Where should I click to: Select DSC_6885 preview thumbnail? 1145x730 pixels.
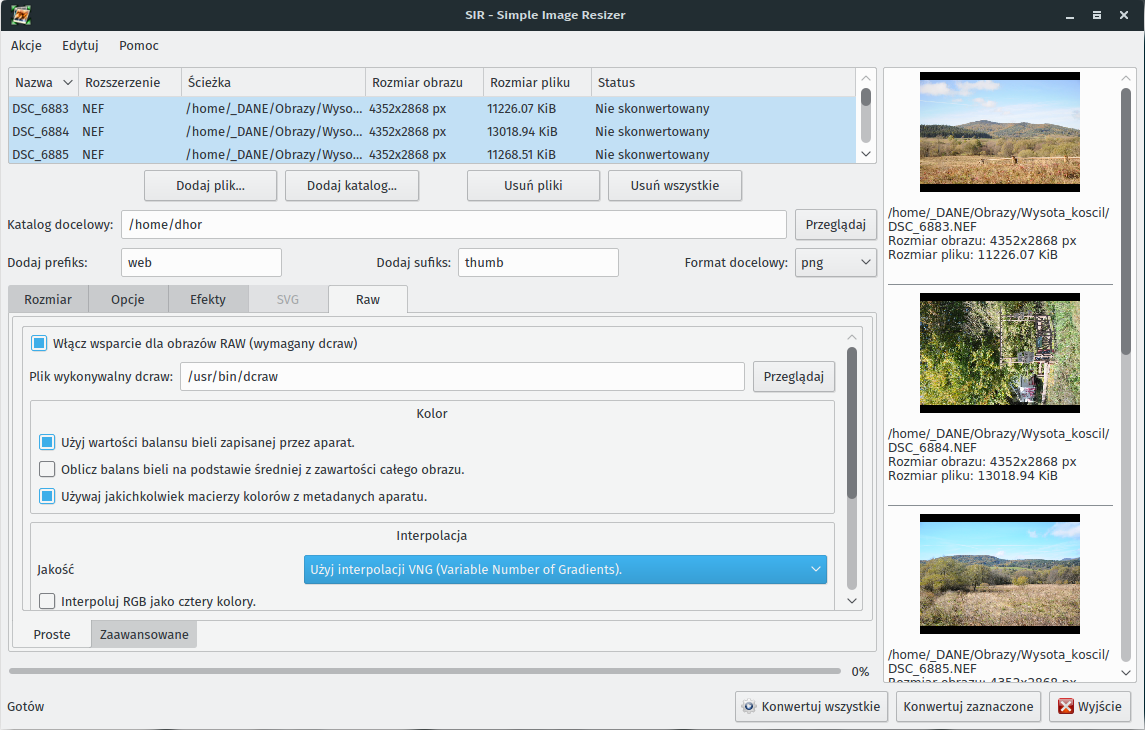[x=1000, y=574]
